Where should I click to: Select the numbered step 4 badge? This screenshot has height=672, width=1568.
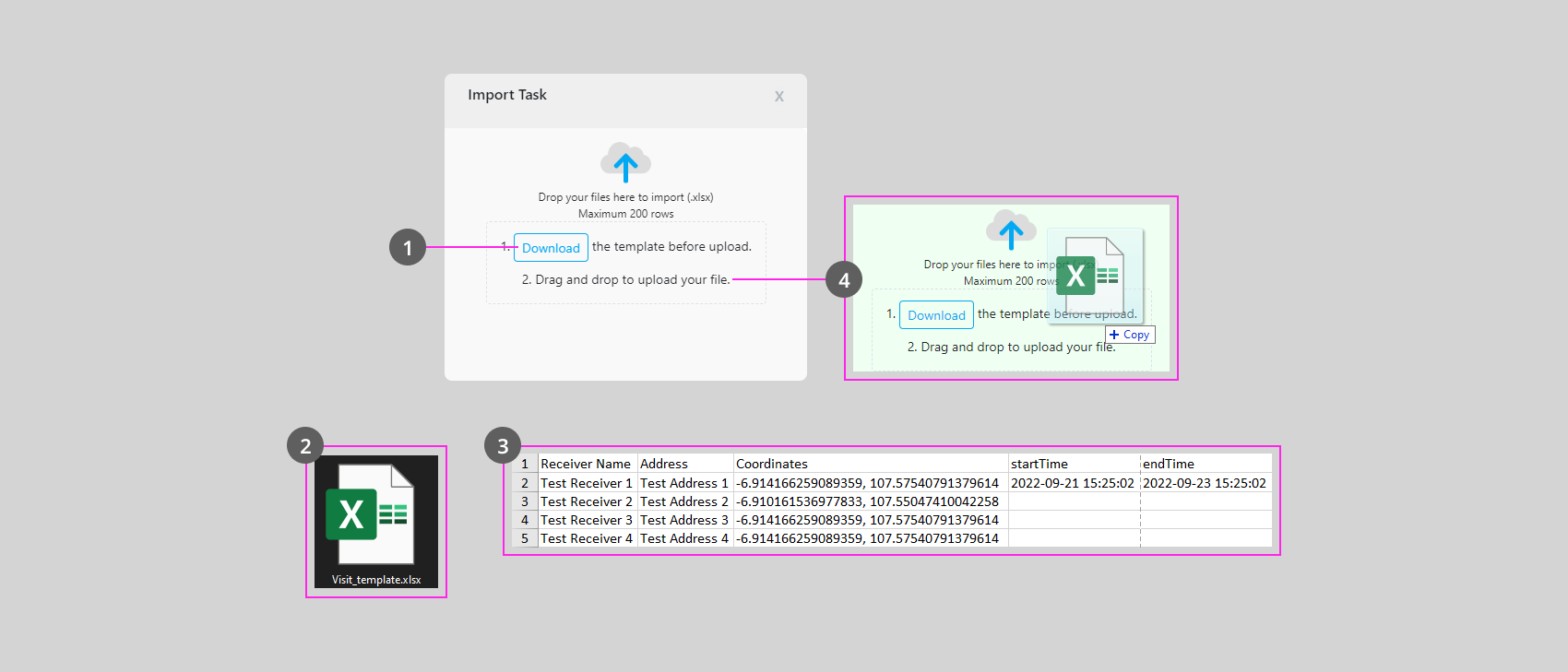[x=844, y=279]
